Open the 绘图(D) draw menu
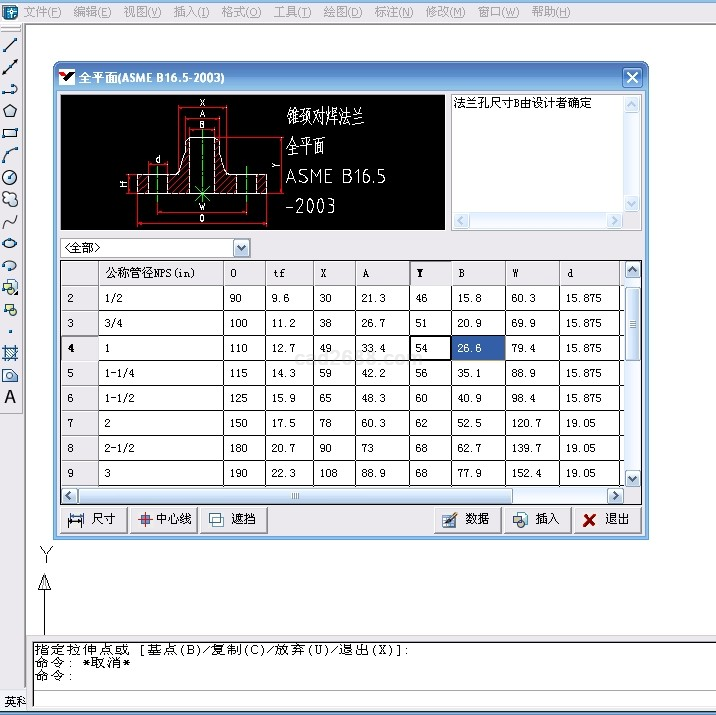Viewport: 716px width, 715px height. pos(343,12)
